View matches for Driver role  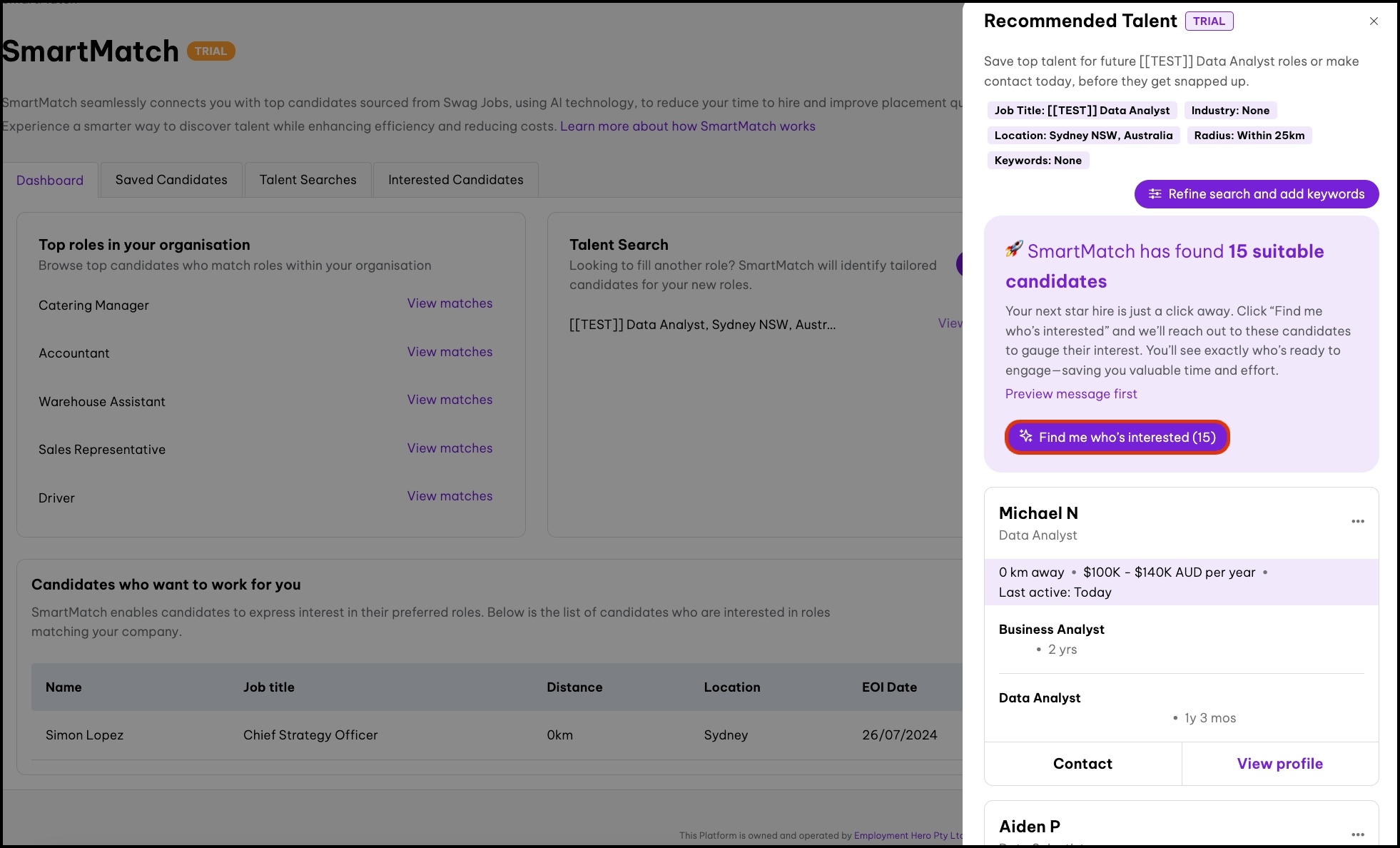pos(450,496)
